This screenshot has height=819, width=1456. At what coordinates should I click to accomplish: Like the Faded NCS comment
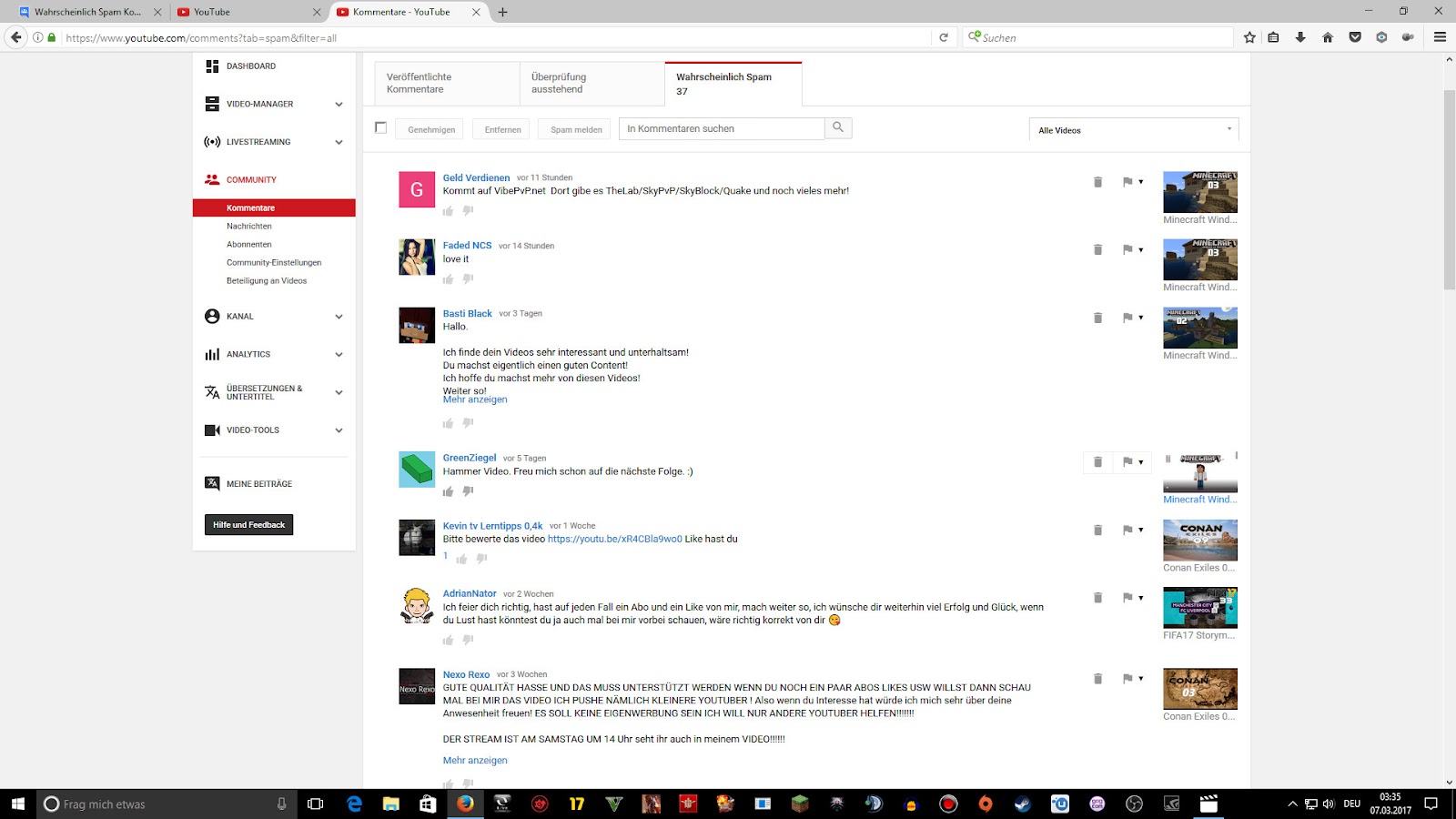coord(448,279)
